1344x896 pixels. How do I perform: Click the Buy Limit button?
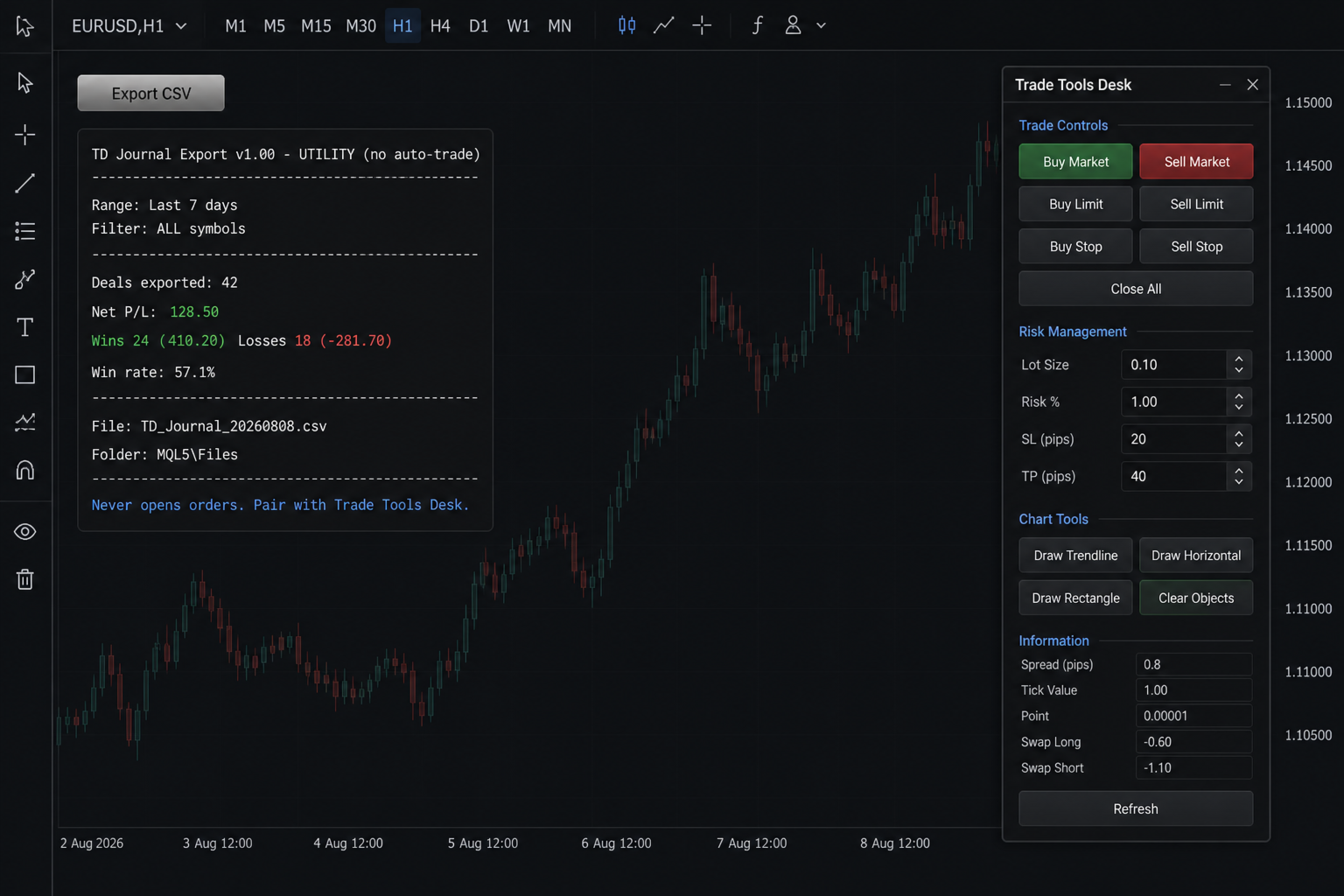coord(1075,204)
